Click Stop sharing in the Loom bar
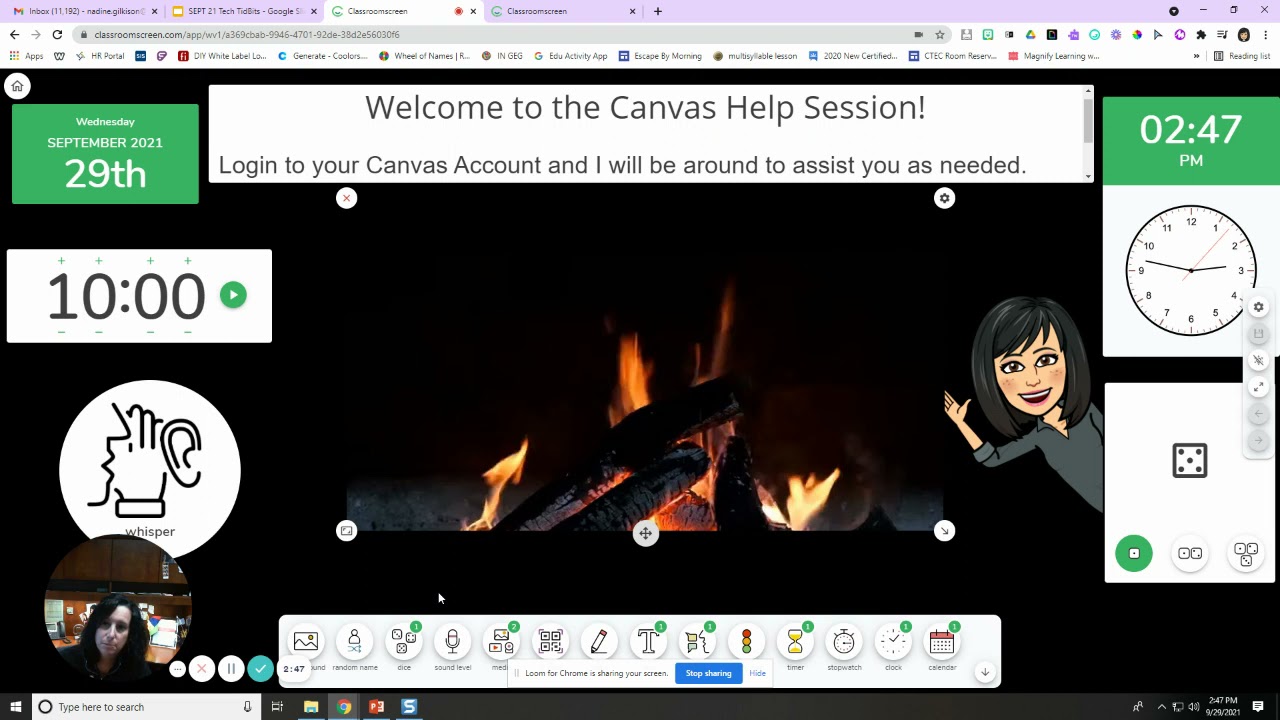This screenshot has width=1280, height=720. [708, 673]
